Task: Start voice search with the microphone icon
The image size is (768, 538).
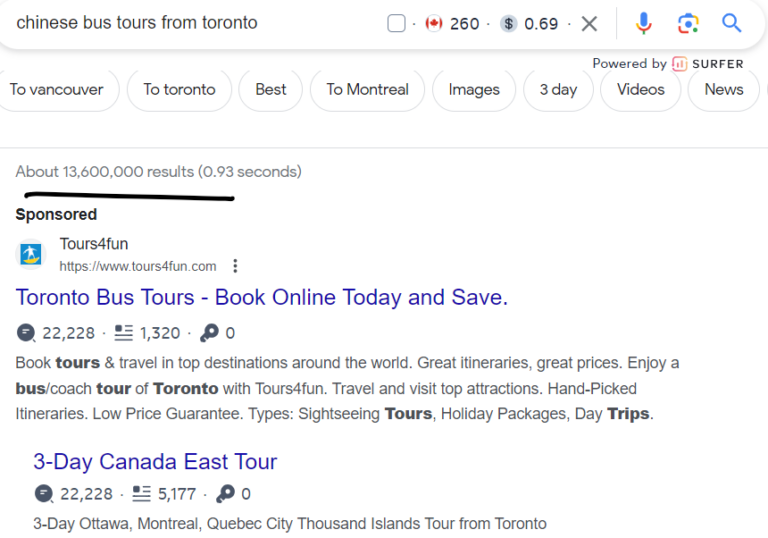Action: 644,23
